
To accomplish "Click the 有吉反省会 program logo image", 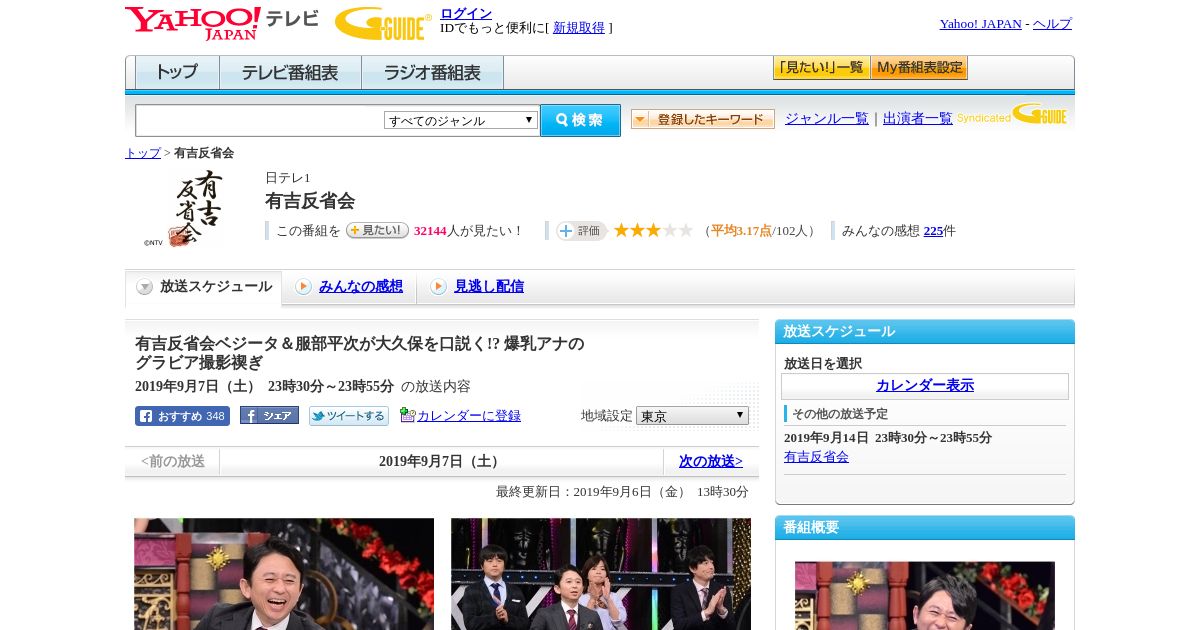I will point(184,208).
